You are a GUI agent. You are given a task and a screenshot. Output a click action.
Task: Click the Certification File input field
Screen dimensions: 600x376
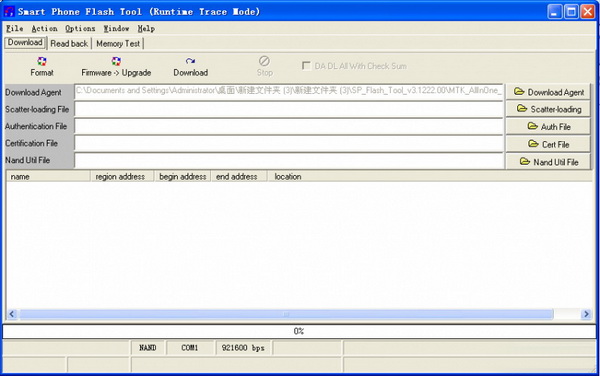289,143
